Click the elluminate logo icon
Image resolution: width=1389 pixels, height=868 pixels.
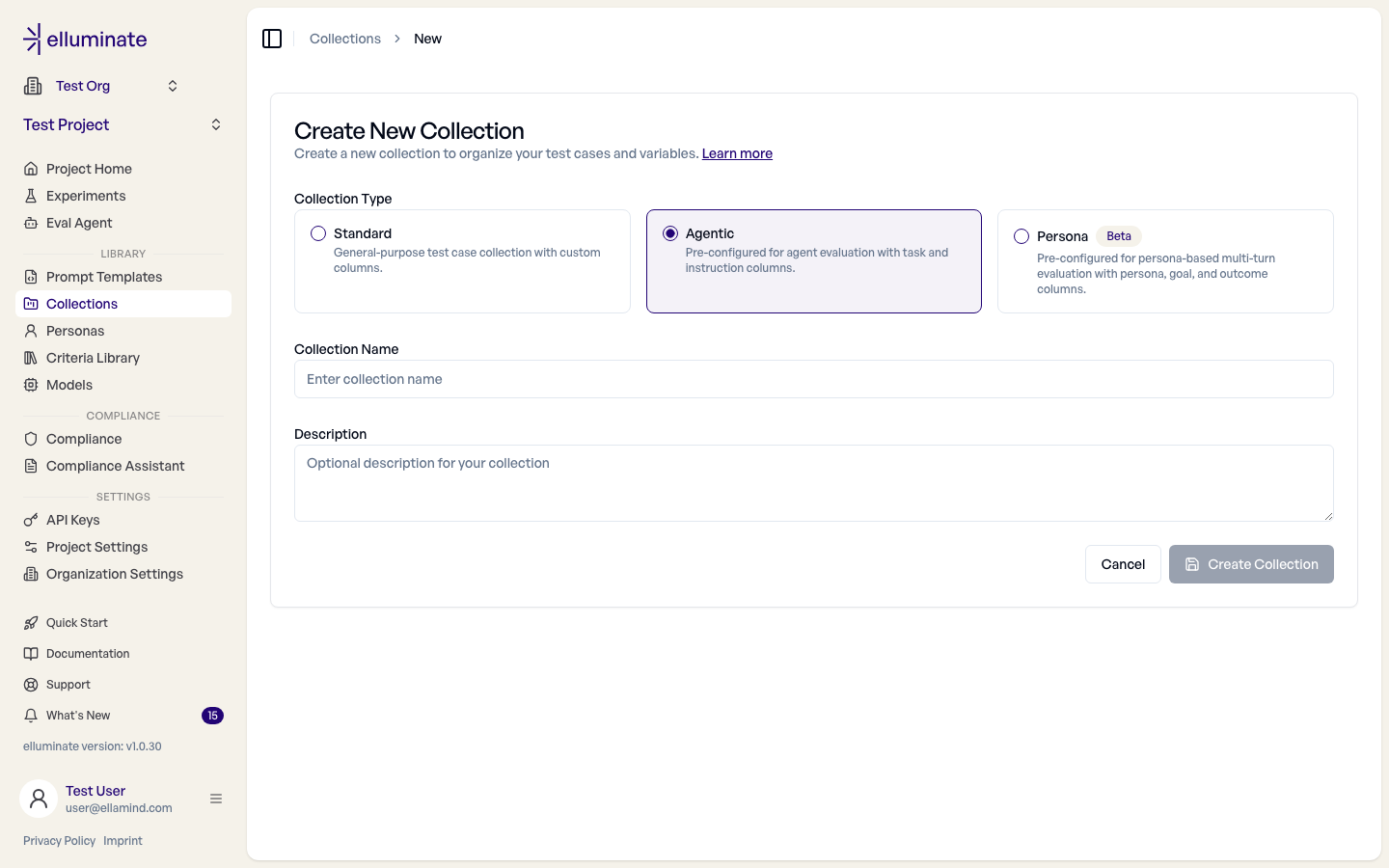[32, 39]
